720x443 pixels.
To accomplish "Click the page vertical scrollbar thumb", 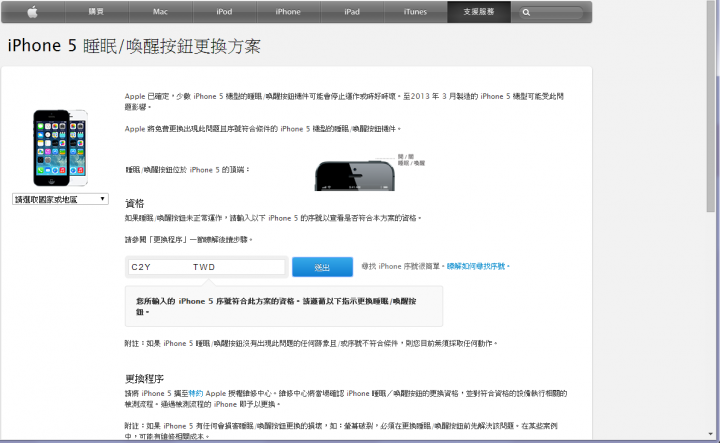I will 711,106.
